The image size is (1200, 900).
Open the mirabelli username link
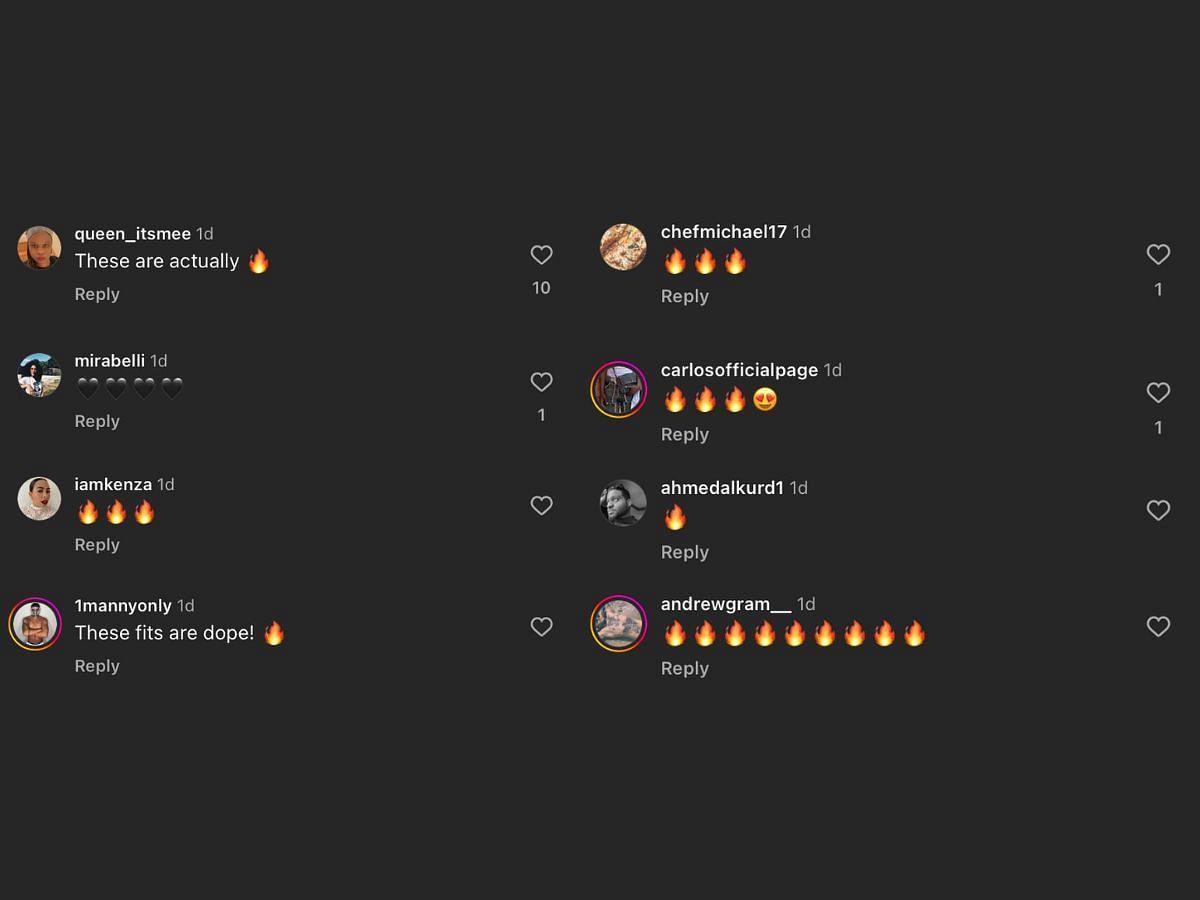pyautogui.click(x=110, y=360)
